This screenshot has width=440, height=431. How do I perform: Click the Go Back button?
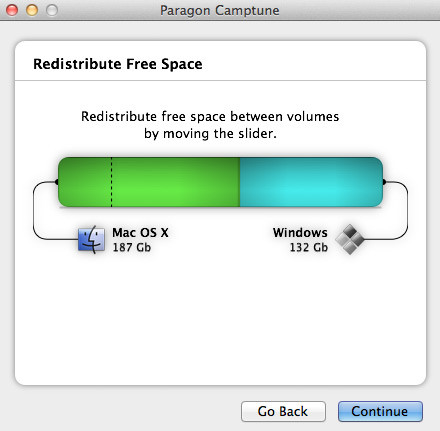tap(283, 411)
